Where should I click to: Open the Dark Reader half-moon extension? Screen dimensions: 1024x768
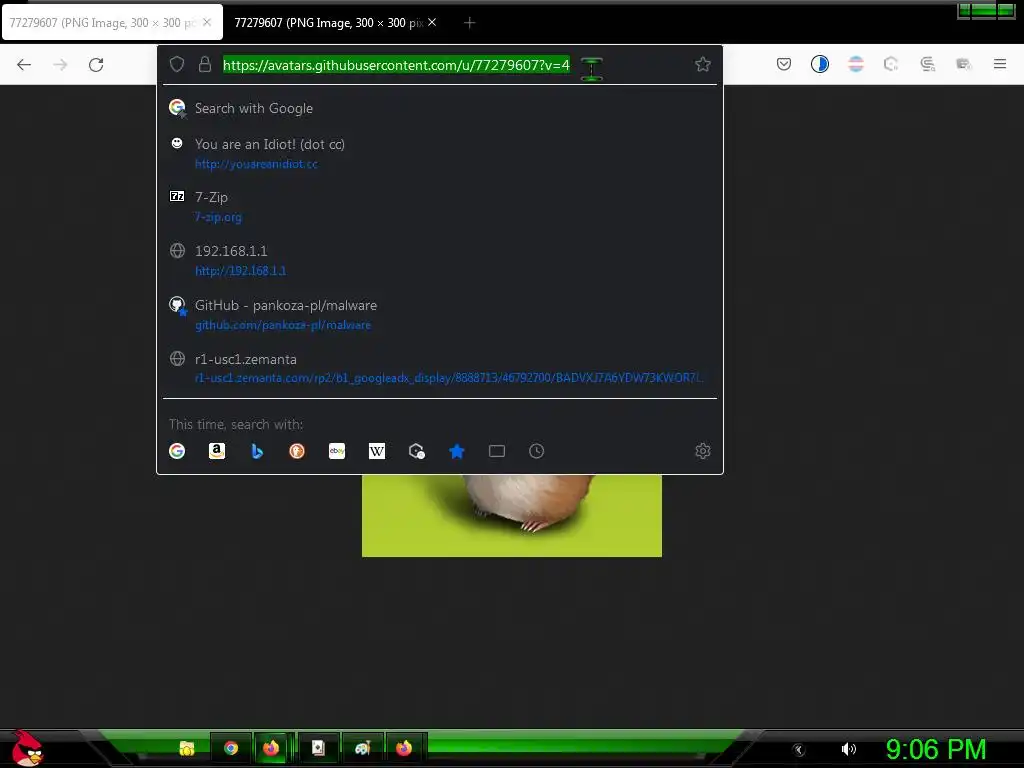click(820, 64)
